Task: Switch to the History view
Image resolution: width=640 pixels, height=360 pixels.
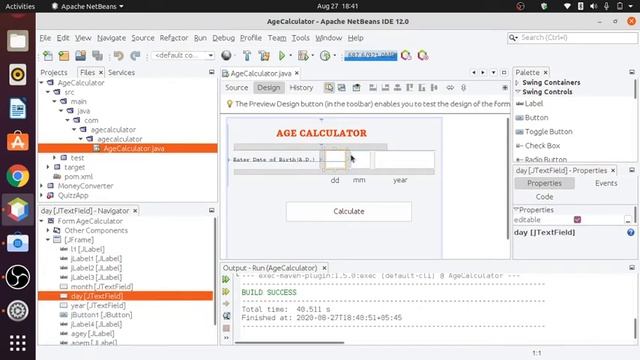Action: point(301,88)
